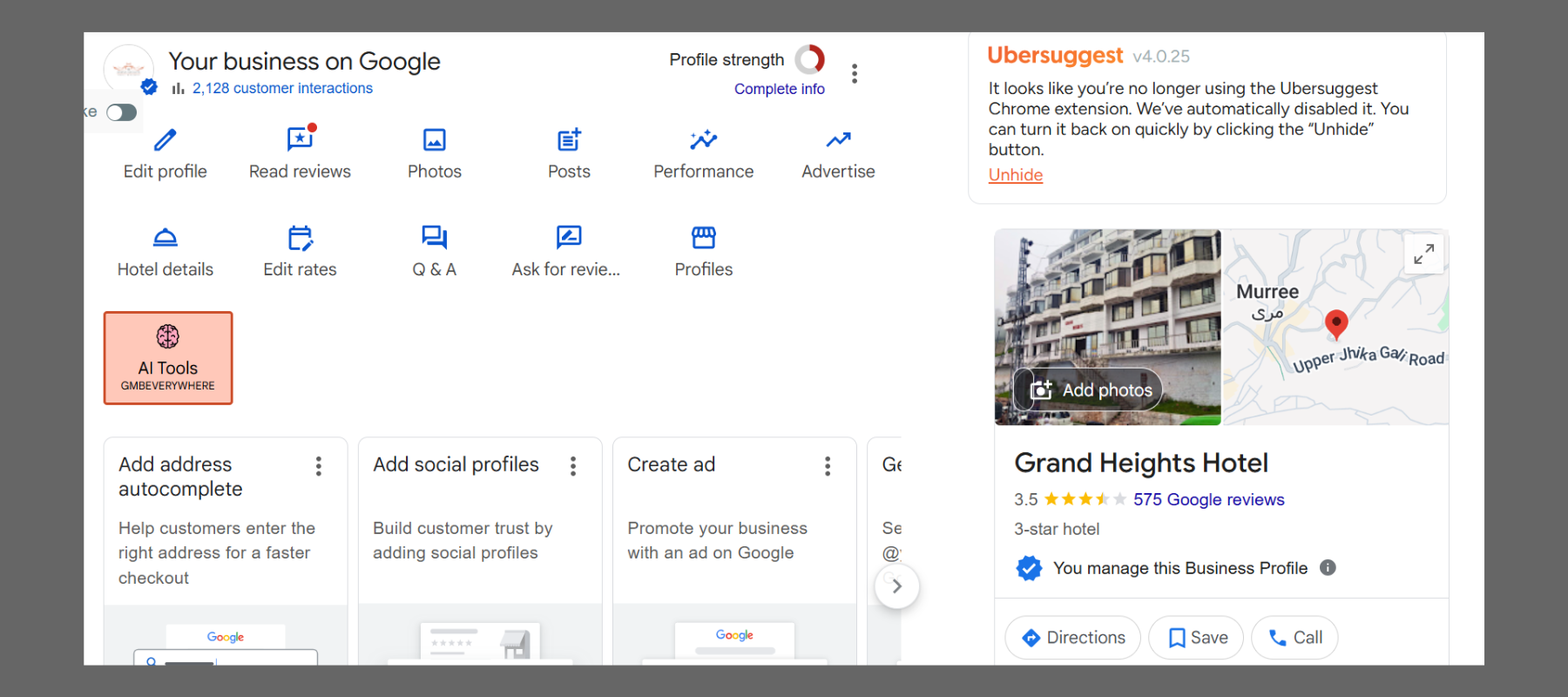Open Create ad card three-dot menu
Viewport: 1568px width, 697px height.
pyautogui.click(x=828, y=466)
